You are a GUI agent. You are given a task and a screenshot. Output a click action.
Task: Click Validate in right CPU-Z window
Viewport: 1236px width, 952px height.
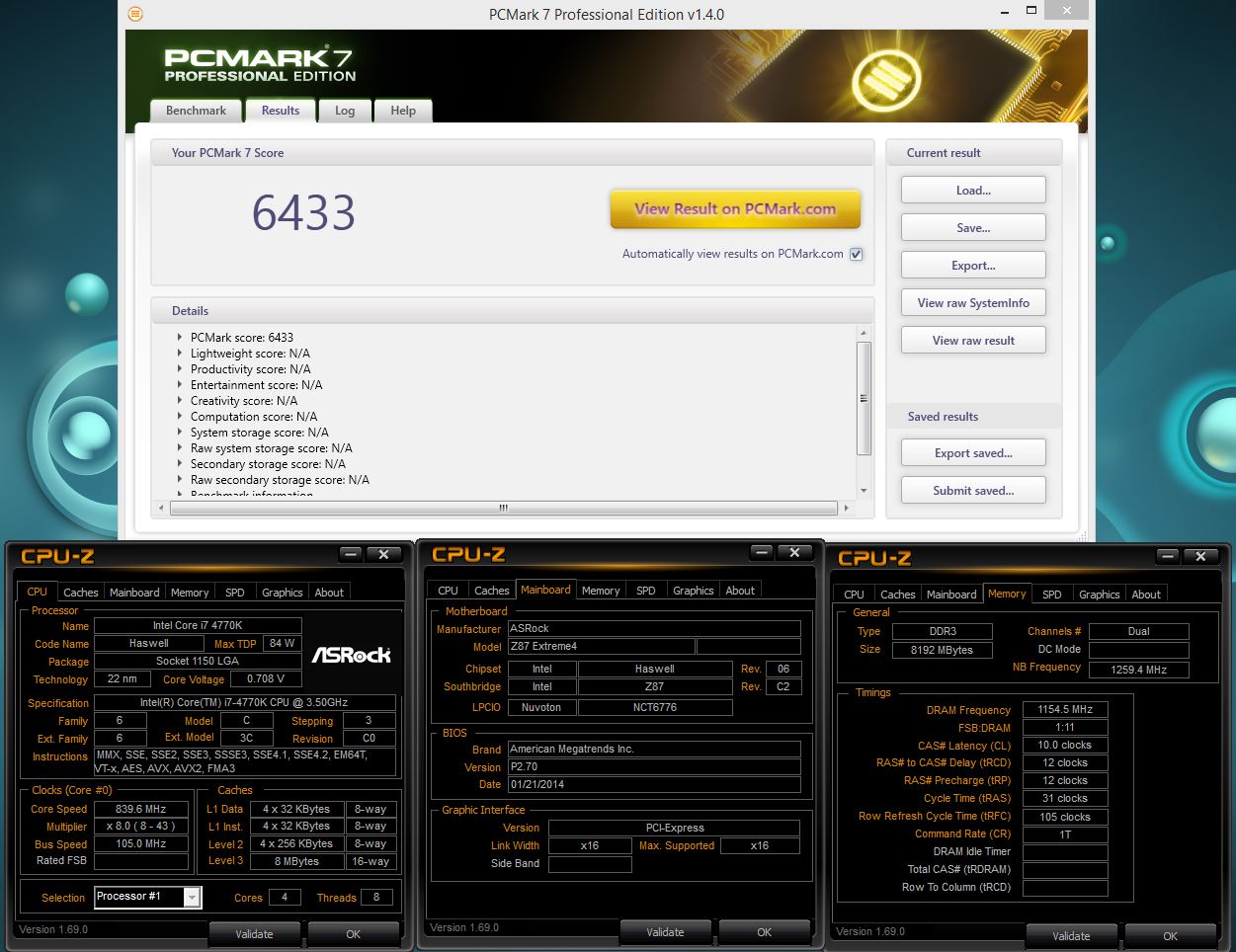tap(1071, 936)
